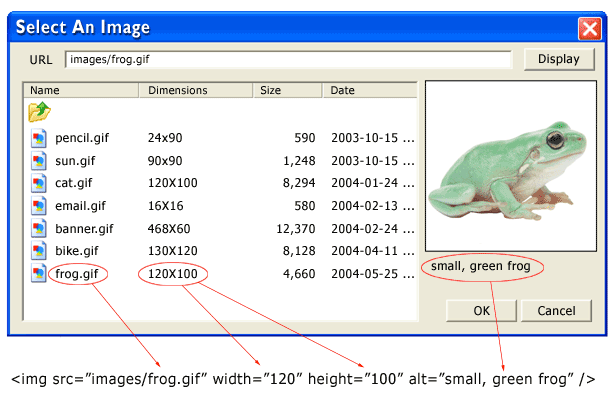Viewport: 614px width, 399px height.
Task: Click the 'small, green frog' alt text
Action: 481,266
